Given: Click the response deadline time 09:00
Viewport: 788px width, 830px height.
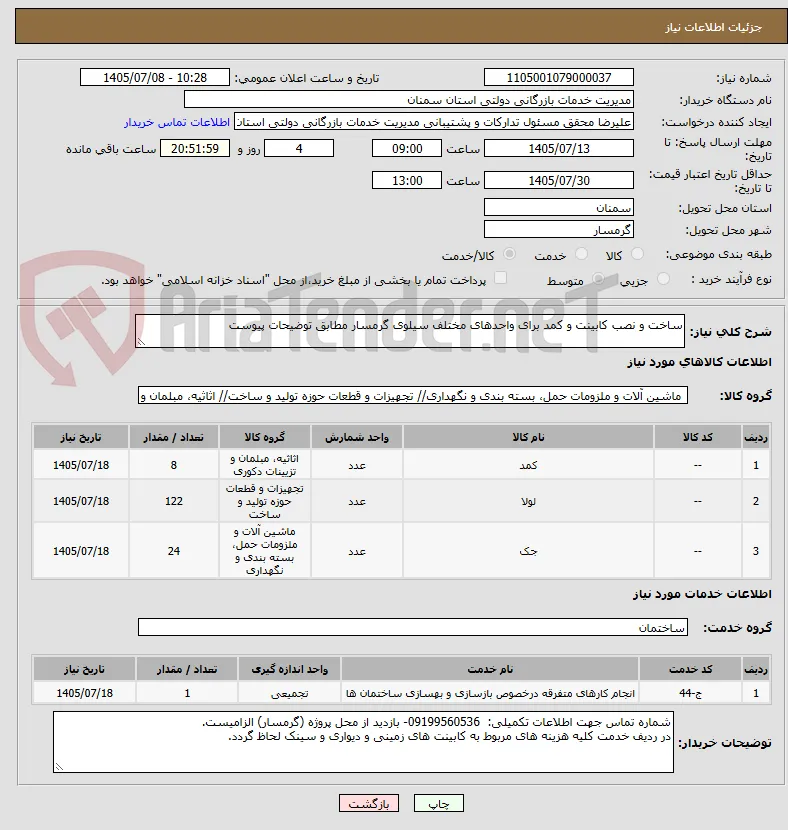Looking at the screenshot, I should [407, 148].
